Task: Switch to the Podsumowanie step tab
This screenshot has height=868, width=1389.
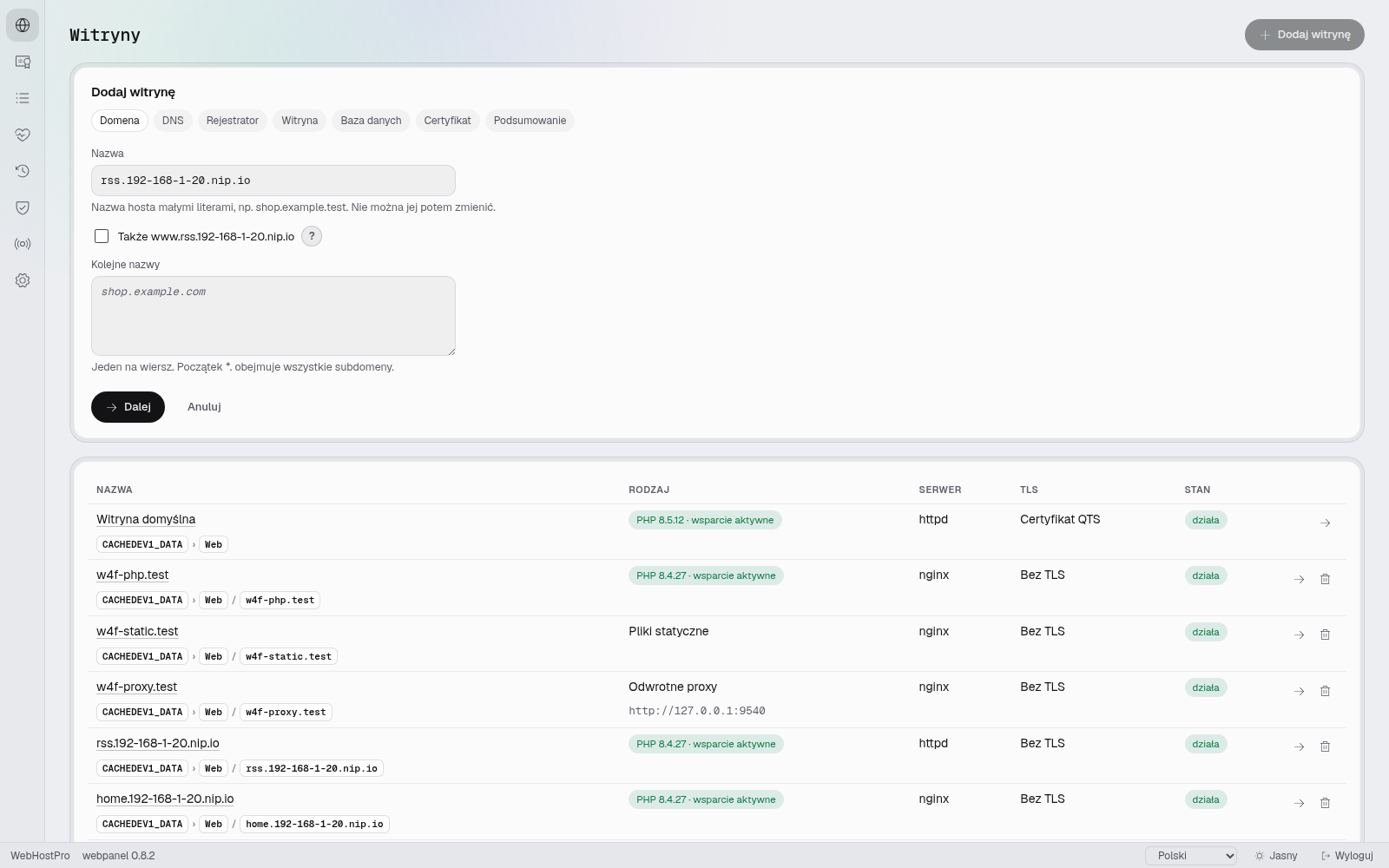Action: (x=530, y=121)
